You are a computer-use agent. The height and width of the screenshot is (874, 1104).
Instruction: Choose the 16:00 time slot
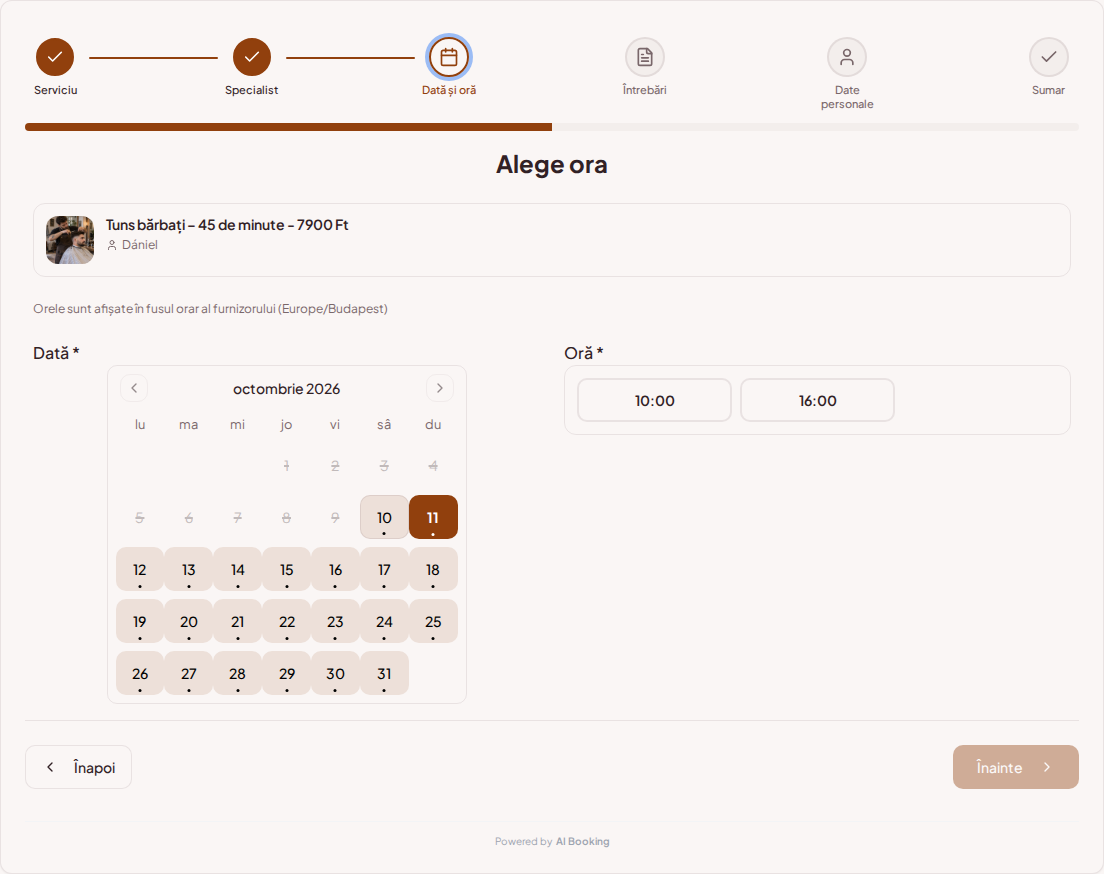coord(817,400)
